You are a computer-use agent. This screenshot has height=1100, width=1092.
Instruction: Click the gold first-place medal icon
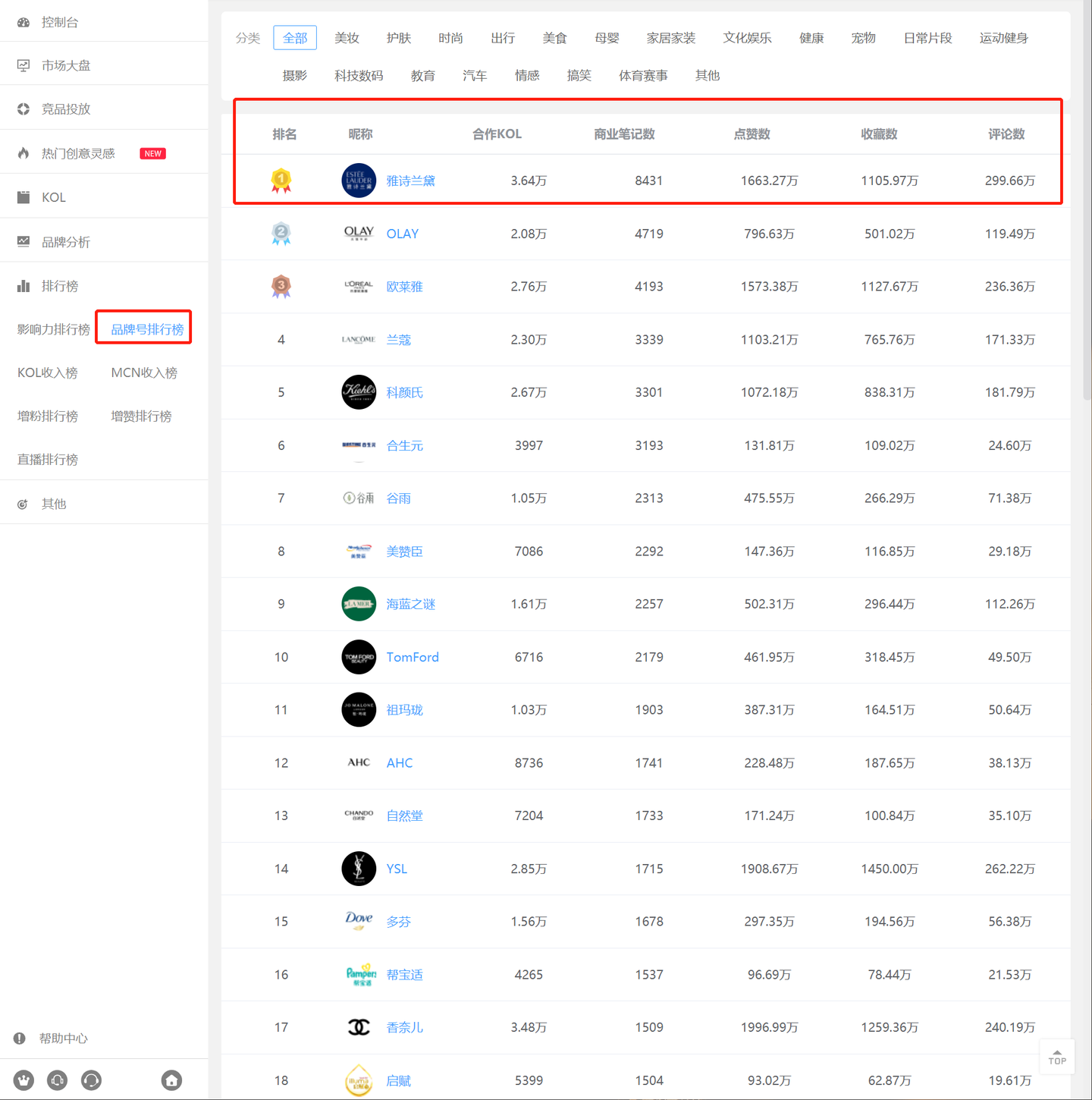281,181
